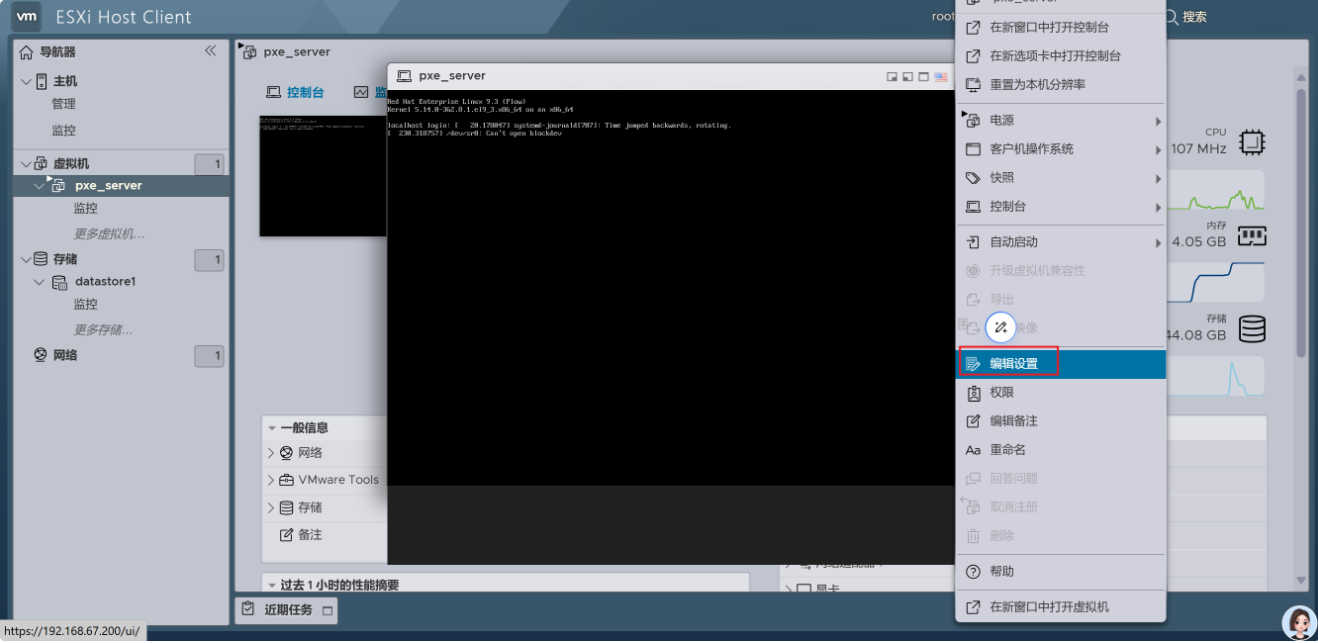
Task: Click the 更多虚拟机... link
Action: pyautogui.click(x=109, y=234)
